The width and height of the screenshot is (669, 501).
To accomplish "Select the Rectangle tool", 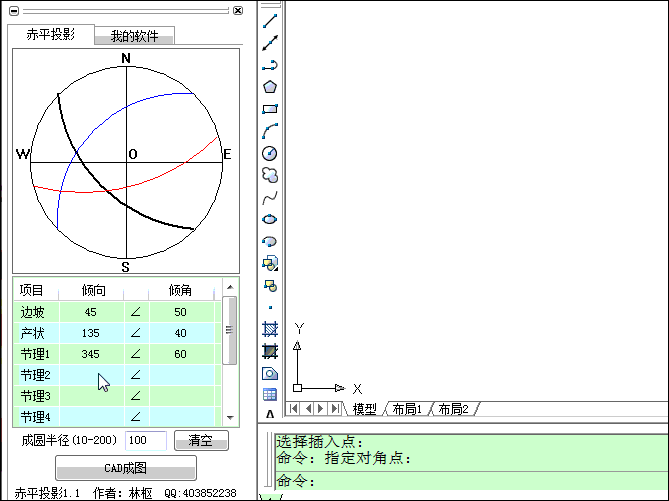I will tap(270, 109).
